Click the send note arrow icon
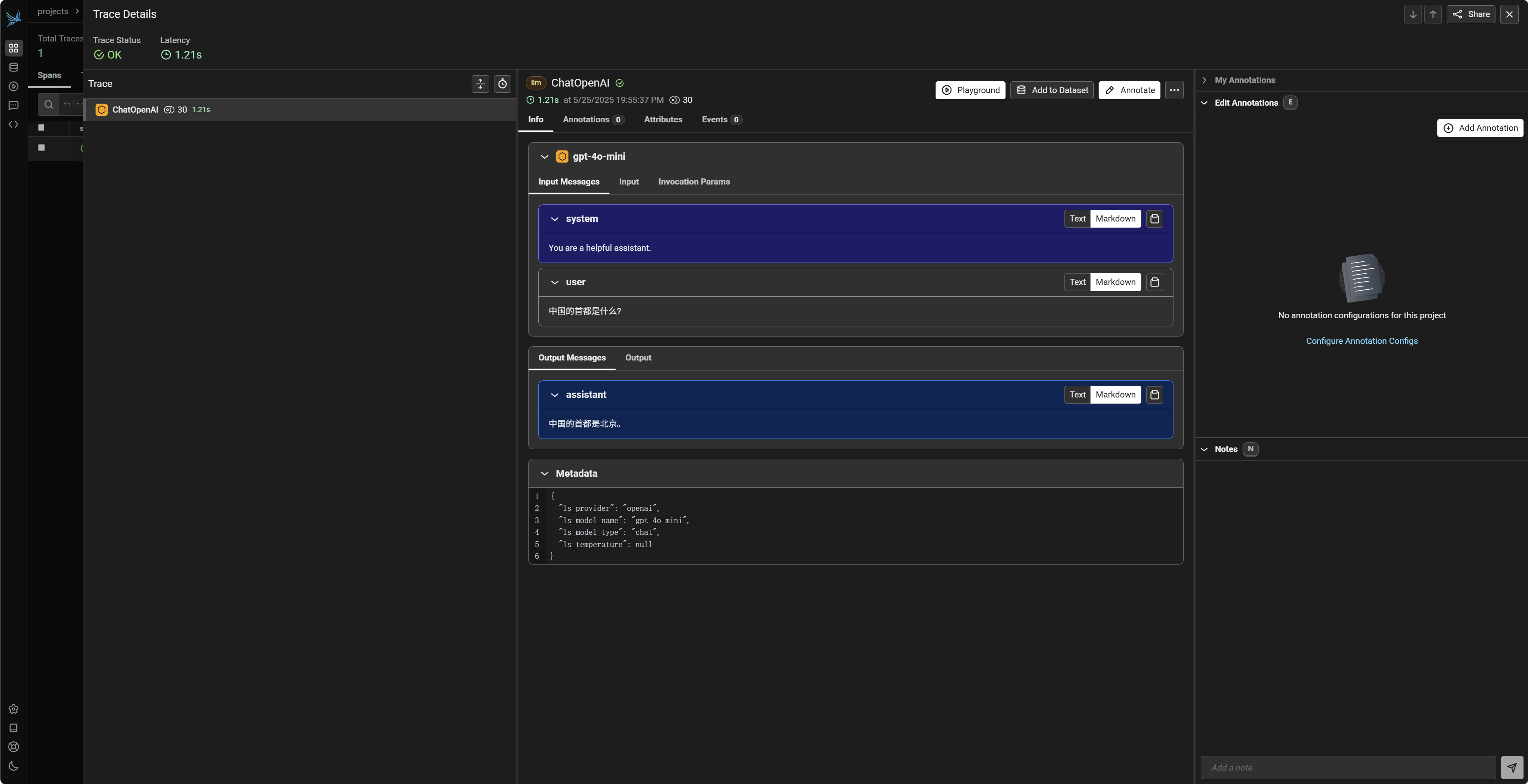 click(x=1511, y=767)
